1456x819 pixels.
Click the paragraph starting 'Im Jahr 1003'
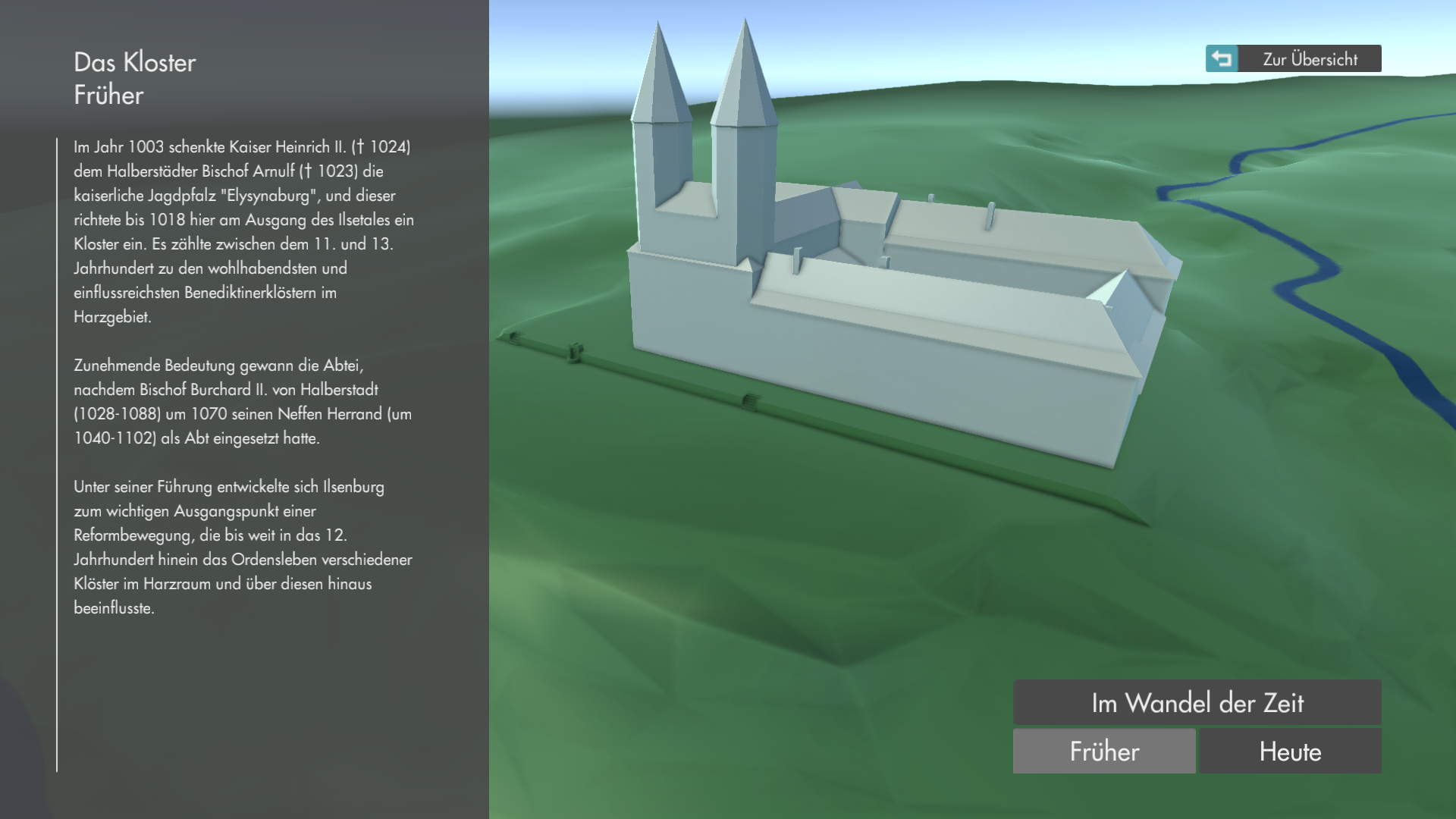(243, 231)
